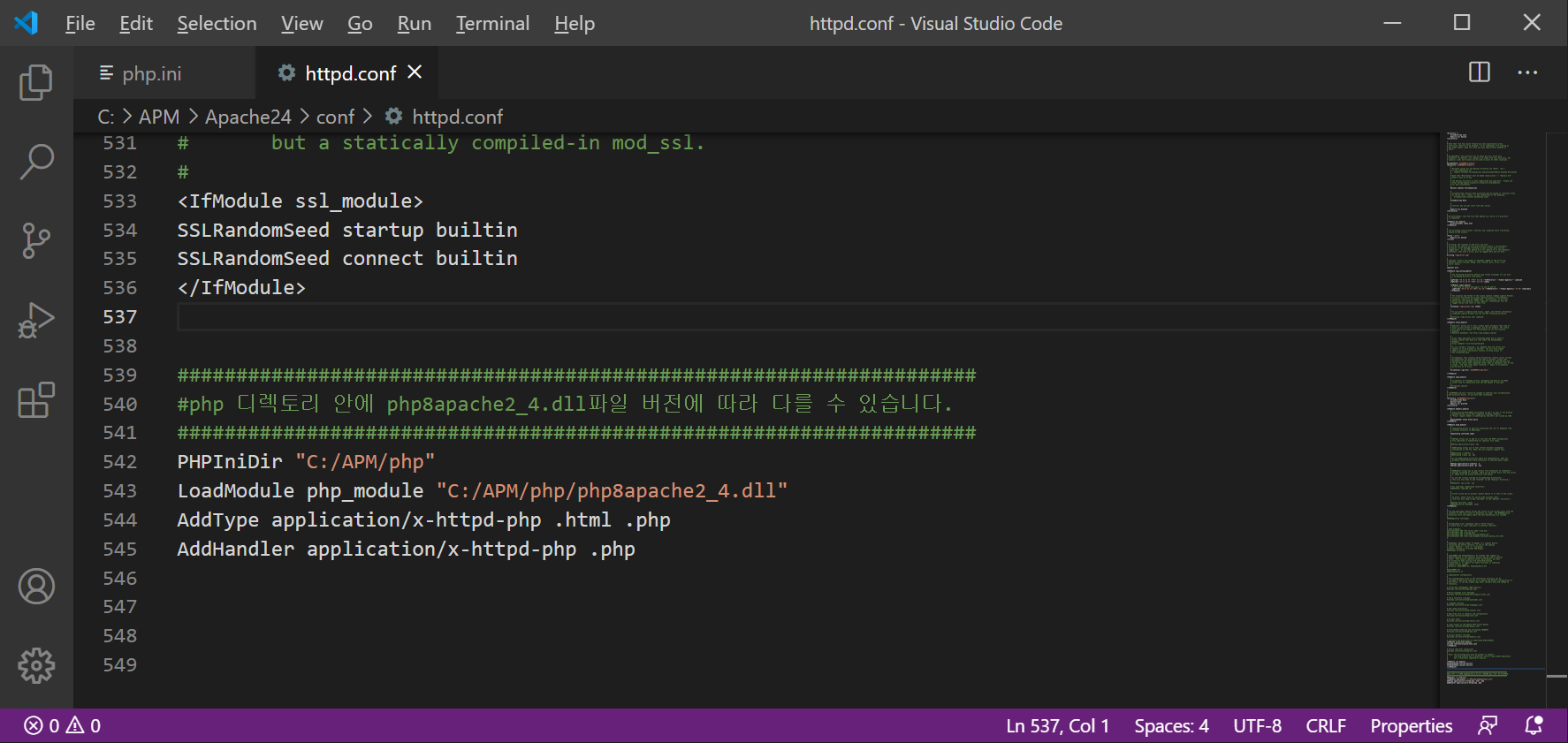This screenshot has width=1568, height=743.
Task: Switch to the php.ini tab
Action: [165, 72]
